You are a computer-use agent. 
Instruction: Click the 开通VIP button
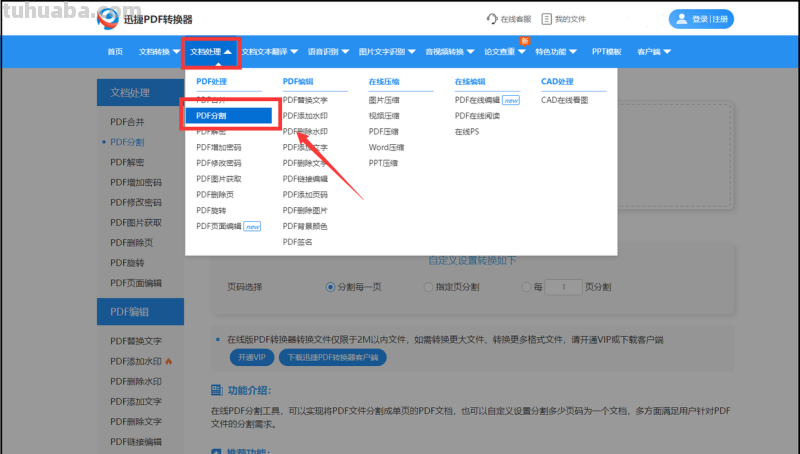(252, 357)
